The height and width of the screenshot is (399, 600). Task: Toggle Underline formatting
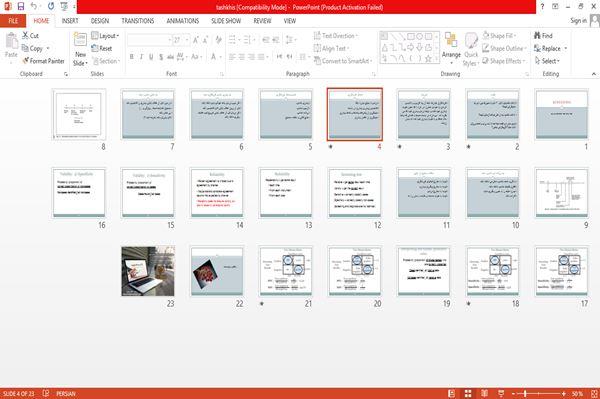pyautogui.click(x=151, y=57)
